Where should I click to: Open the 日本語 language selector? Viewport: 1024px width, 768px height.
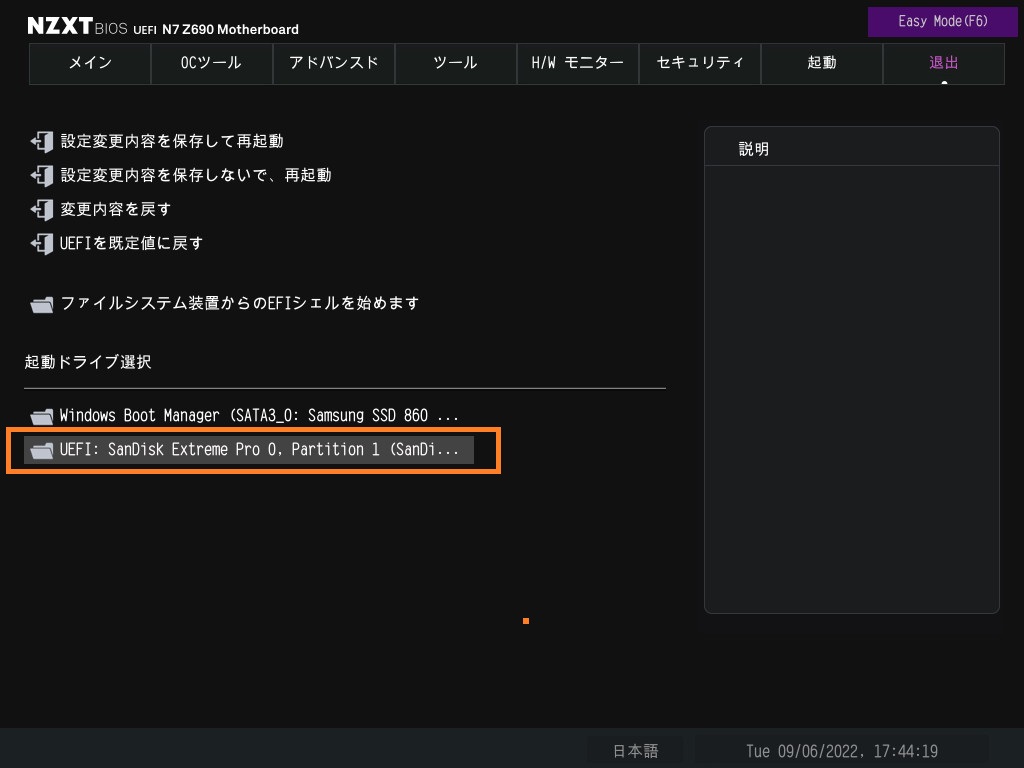(635, 751)
